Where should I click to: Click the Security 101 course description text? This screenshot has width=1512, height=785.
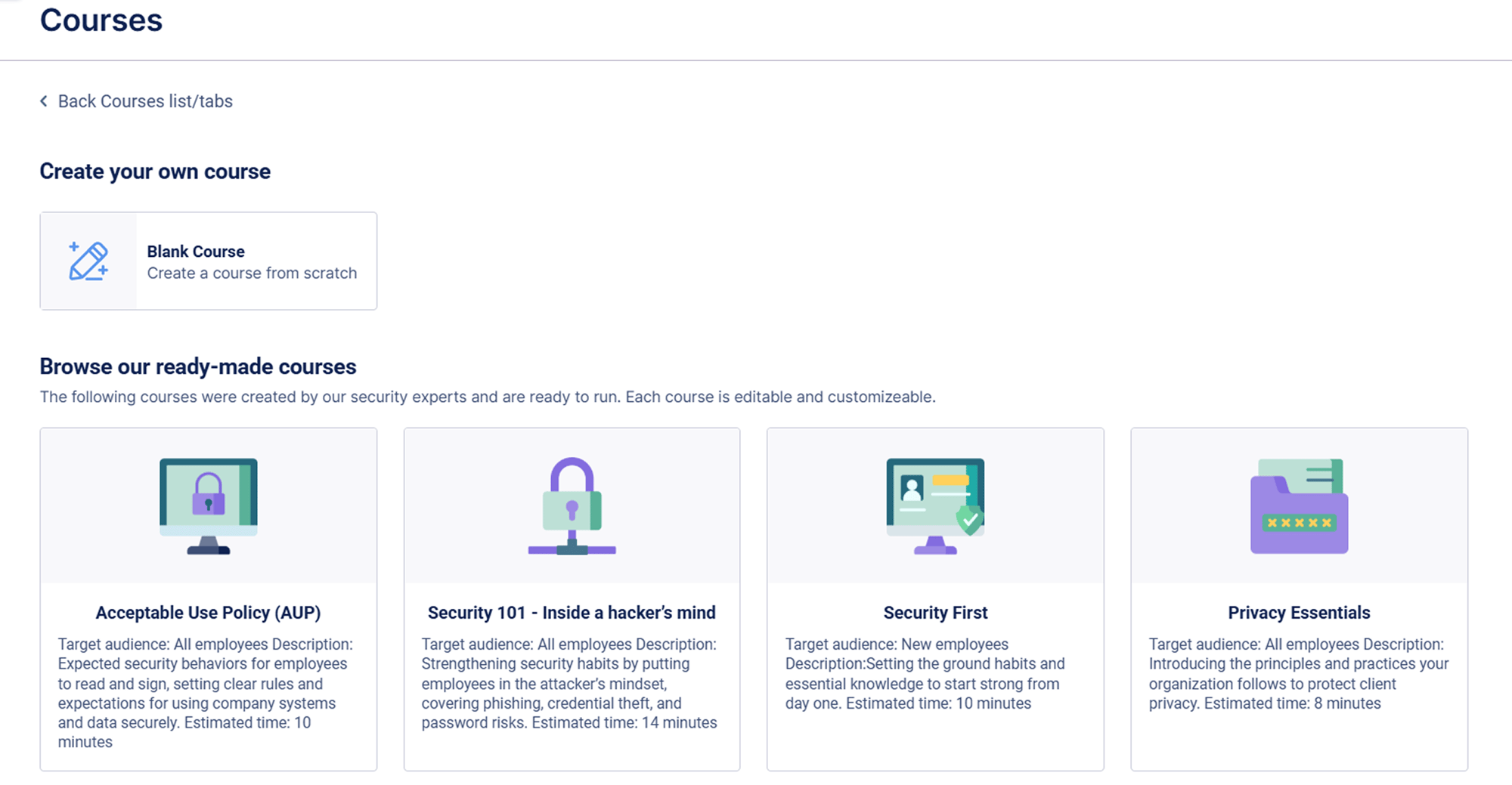click(569, 683)
